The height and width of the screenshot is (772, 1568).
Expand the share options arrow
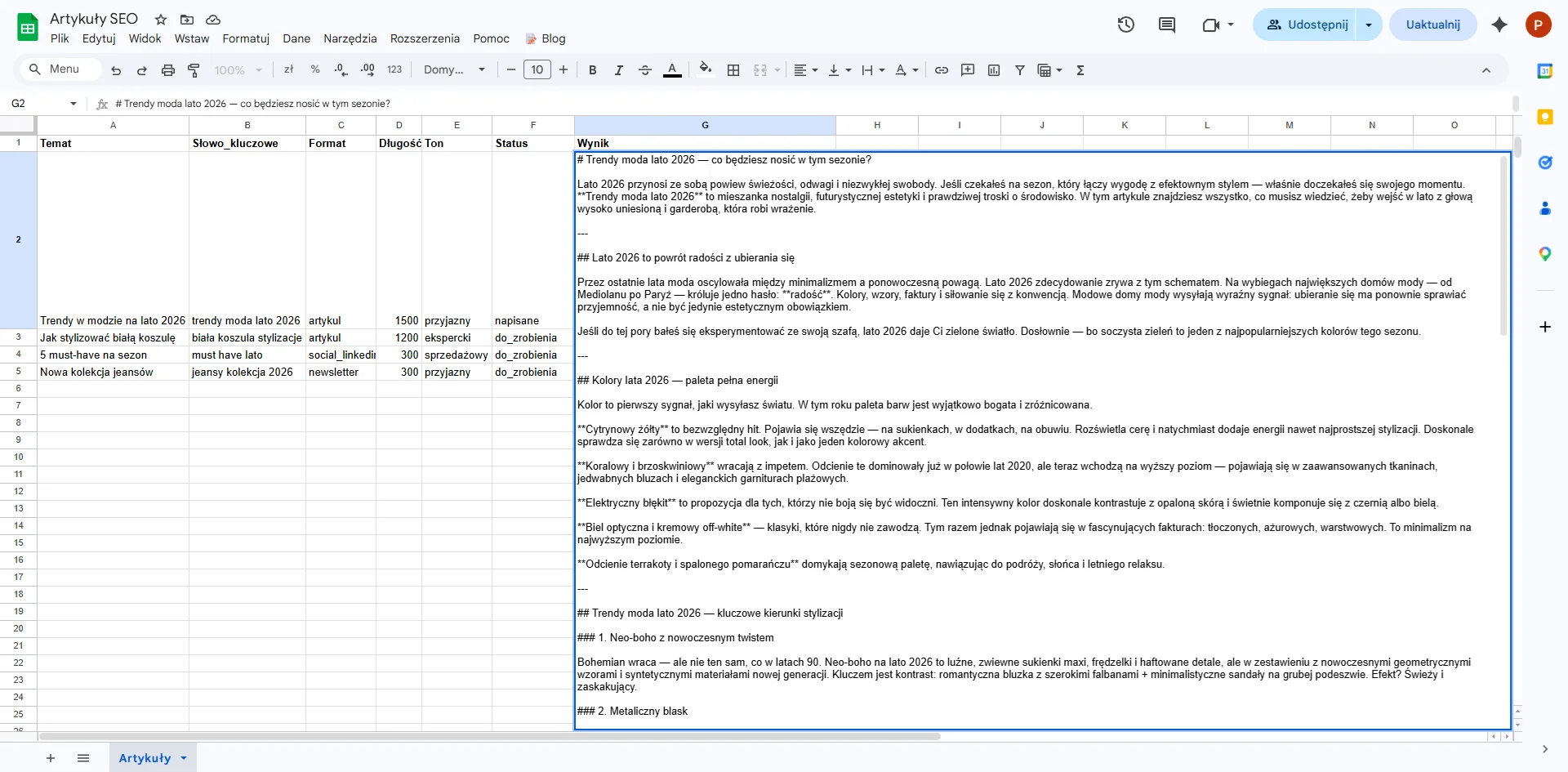[1369, 25]
